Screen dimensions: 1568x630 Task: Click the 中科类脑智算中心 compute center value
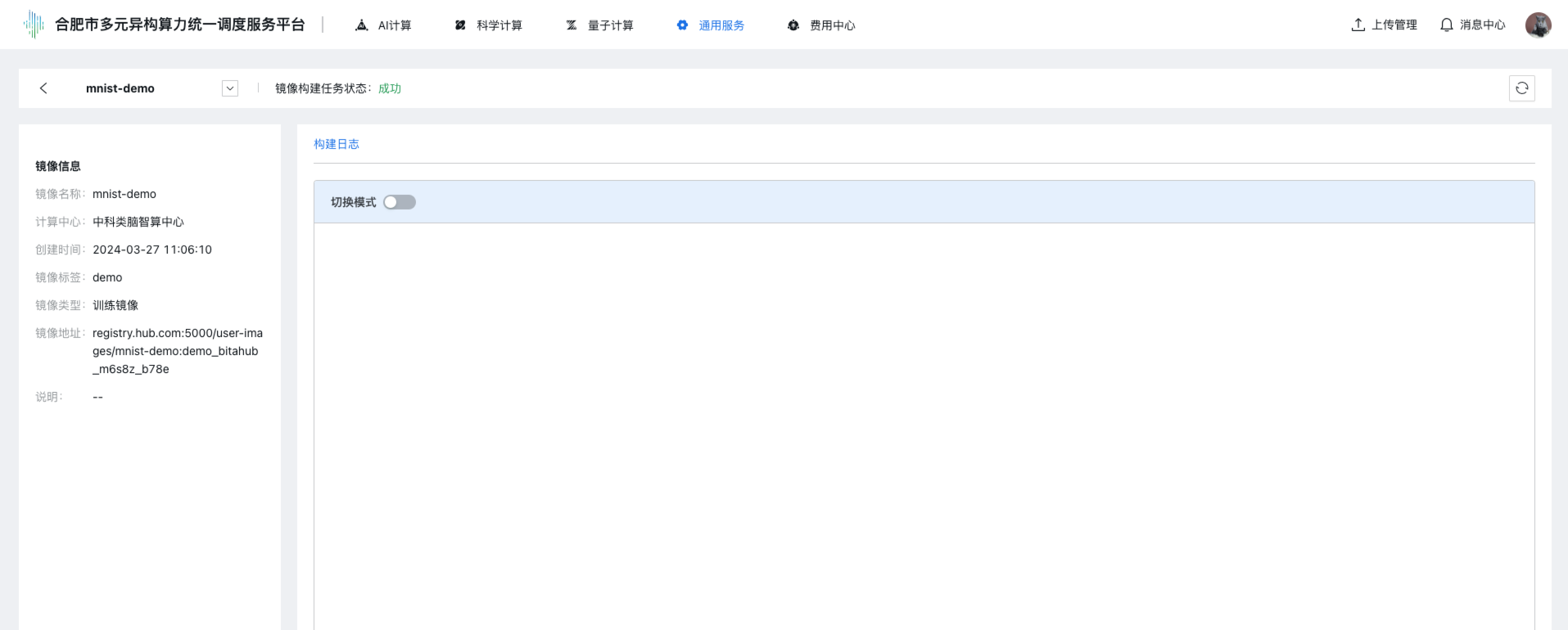click(x=138, y=222)
